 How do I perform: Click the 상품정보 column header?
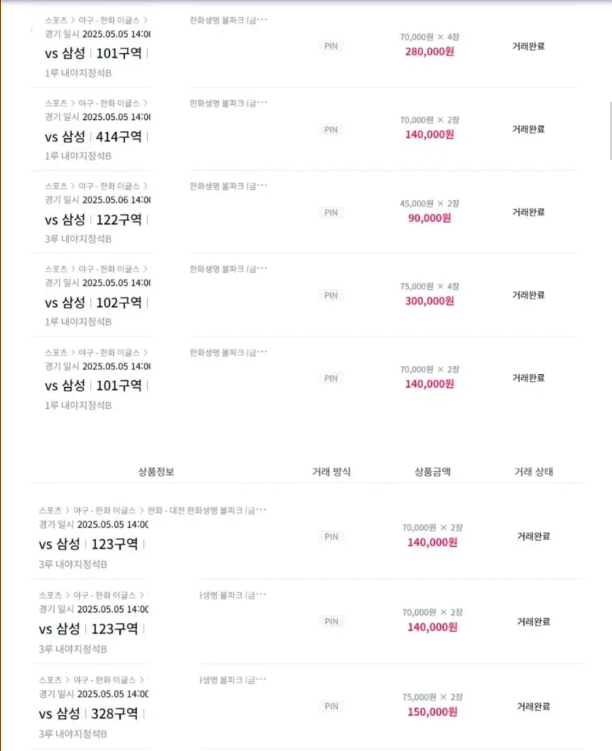tap(156, 472)
